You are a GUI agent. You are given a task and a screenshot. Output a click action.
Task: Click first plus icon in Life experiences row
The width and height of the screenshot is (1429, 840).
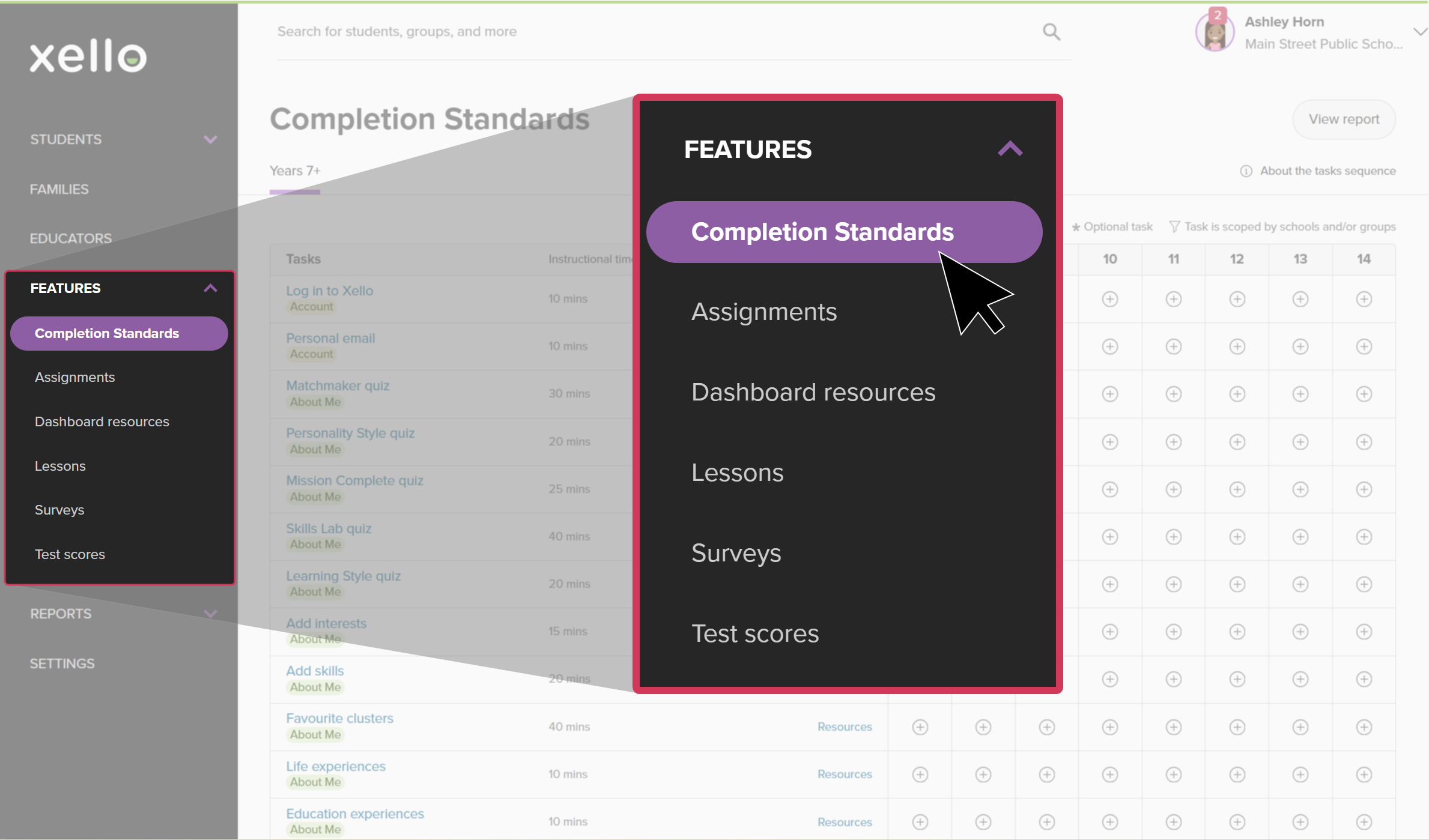point(920,775)
